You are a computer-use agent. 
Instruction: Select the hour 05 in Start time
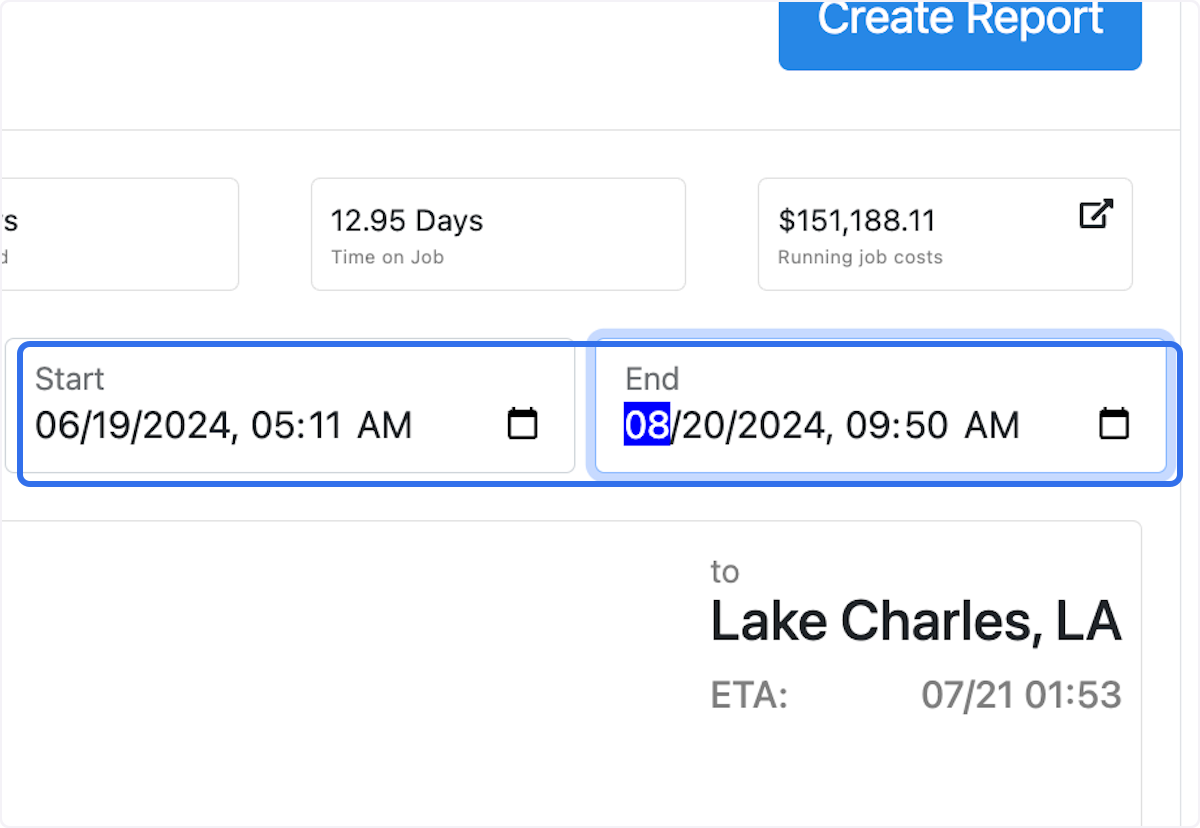pos(272,426)
